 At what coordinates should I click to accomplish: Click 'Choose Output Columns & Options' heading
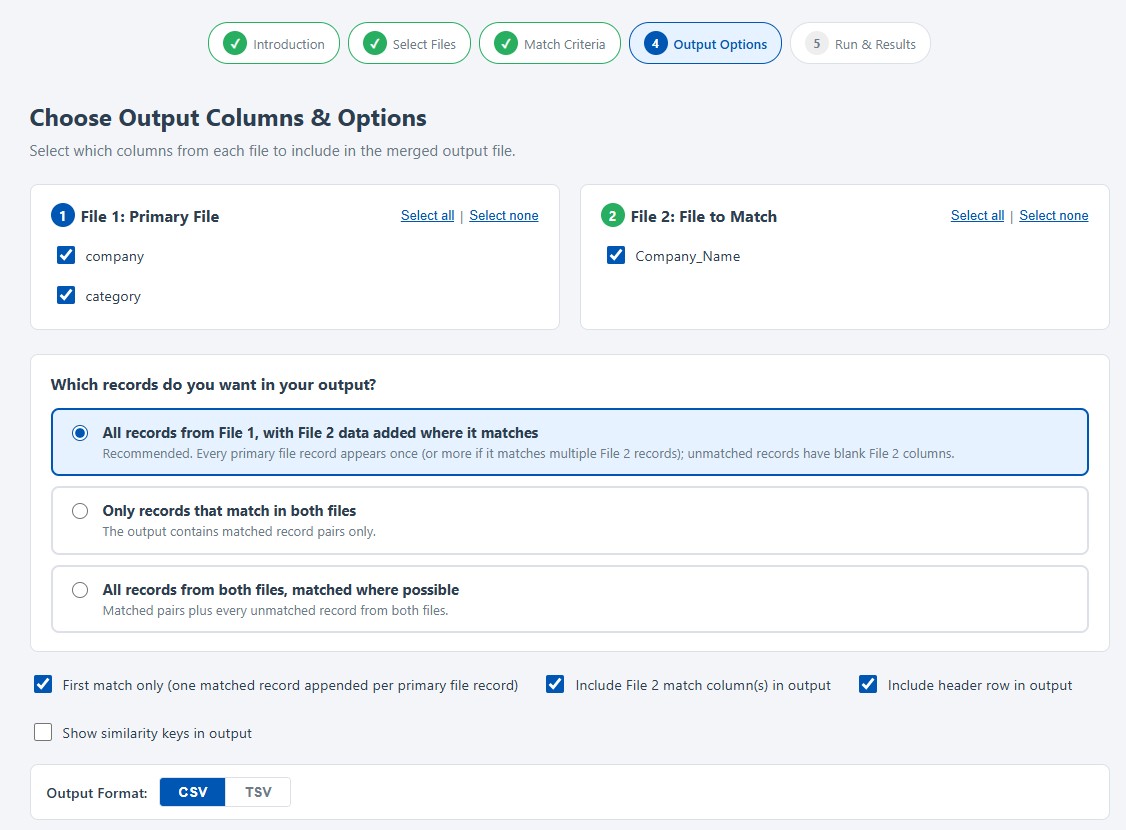coord(228,118)
